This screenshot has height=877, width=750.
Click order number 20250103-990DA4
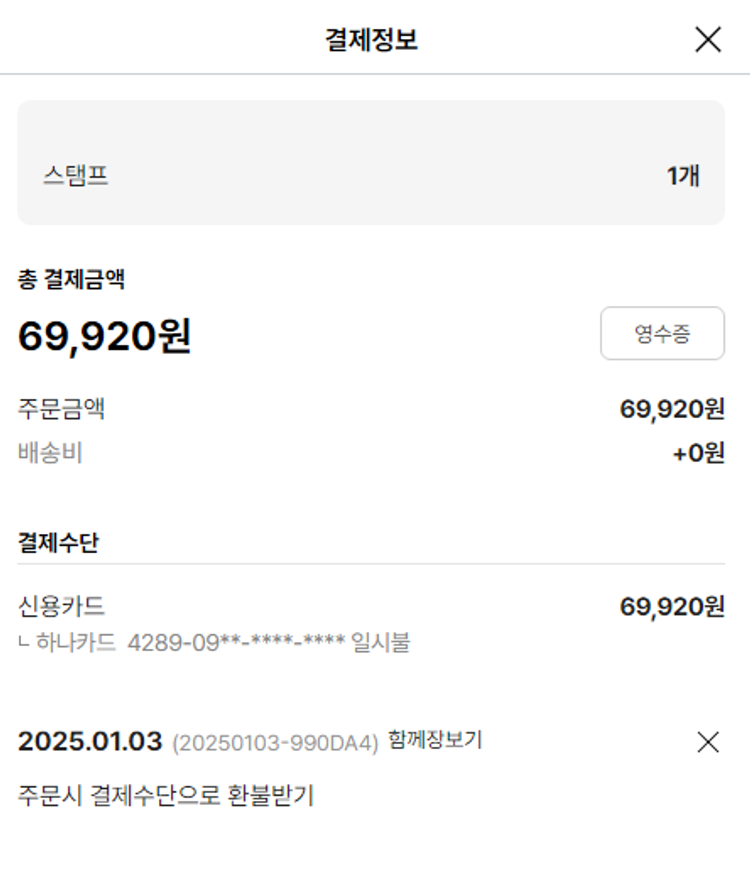click(275, 743)
